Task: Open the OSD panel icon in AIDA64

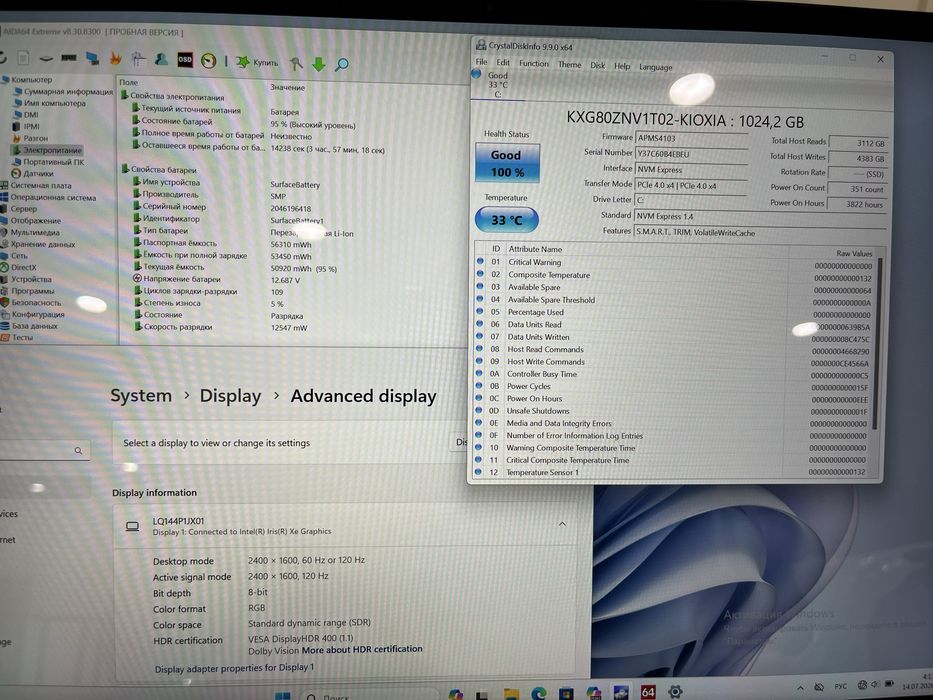Action: (x=185, y=59)
